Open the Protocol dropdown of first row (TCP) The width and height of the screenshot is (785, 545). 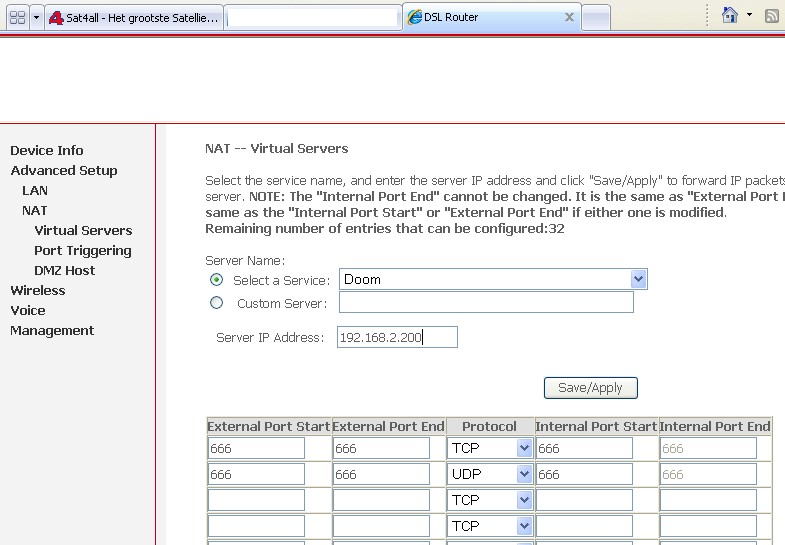pos(489,448)
